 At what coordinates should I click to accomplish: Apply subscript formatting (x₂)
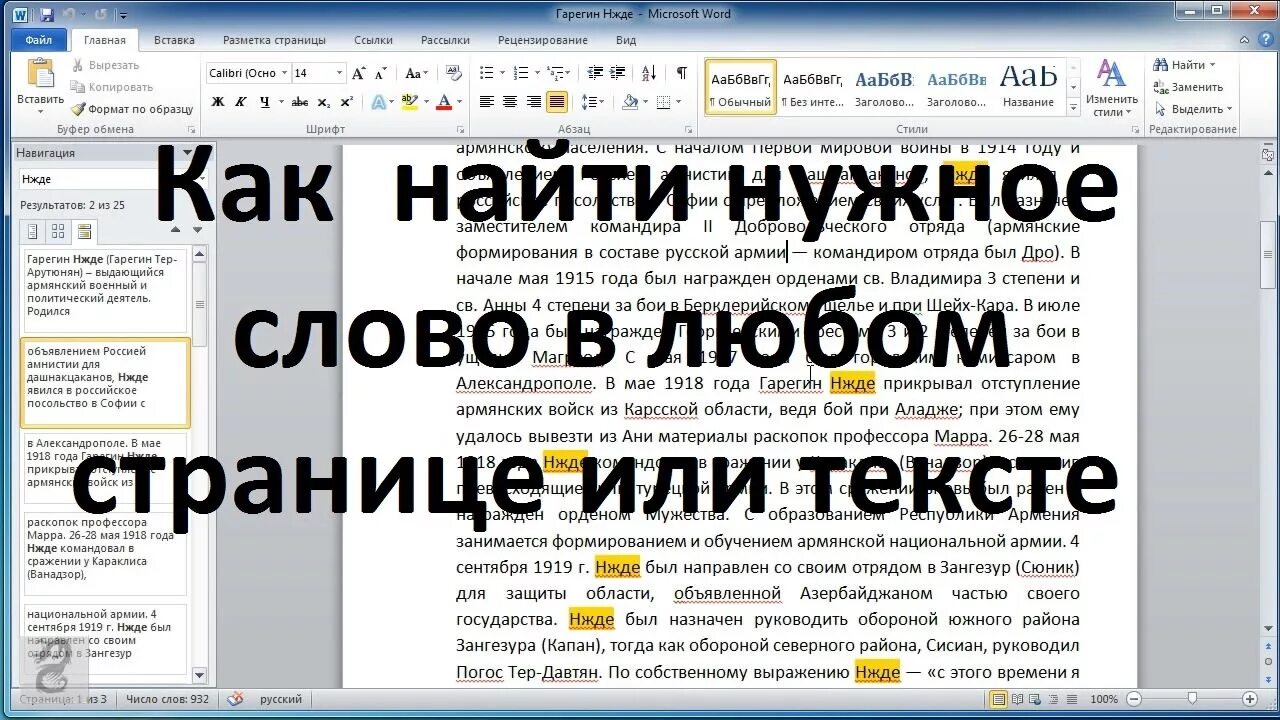tap(324, 102)
